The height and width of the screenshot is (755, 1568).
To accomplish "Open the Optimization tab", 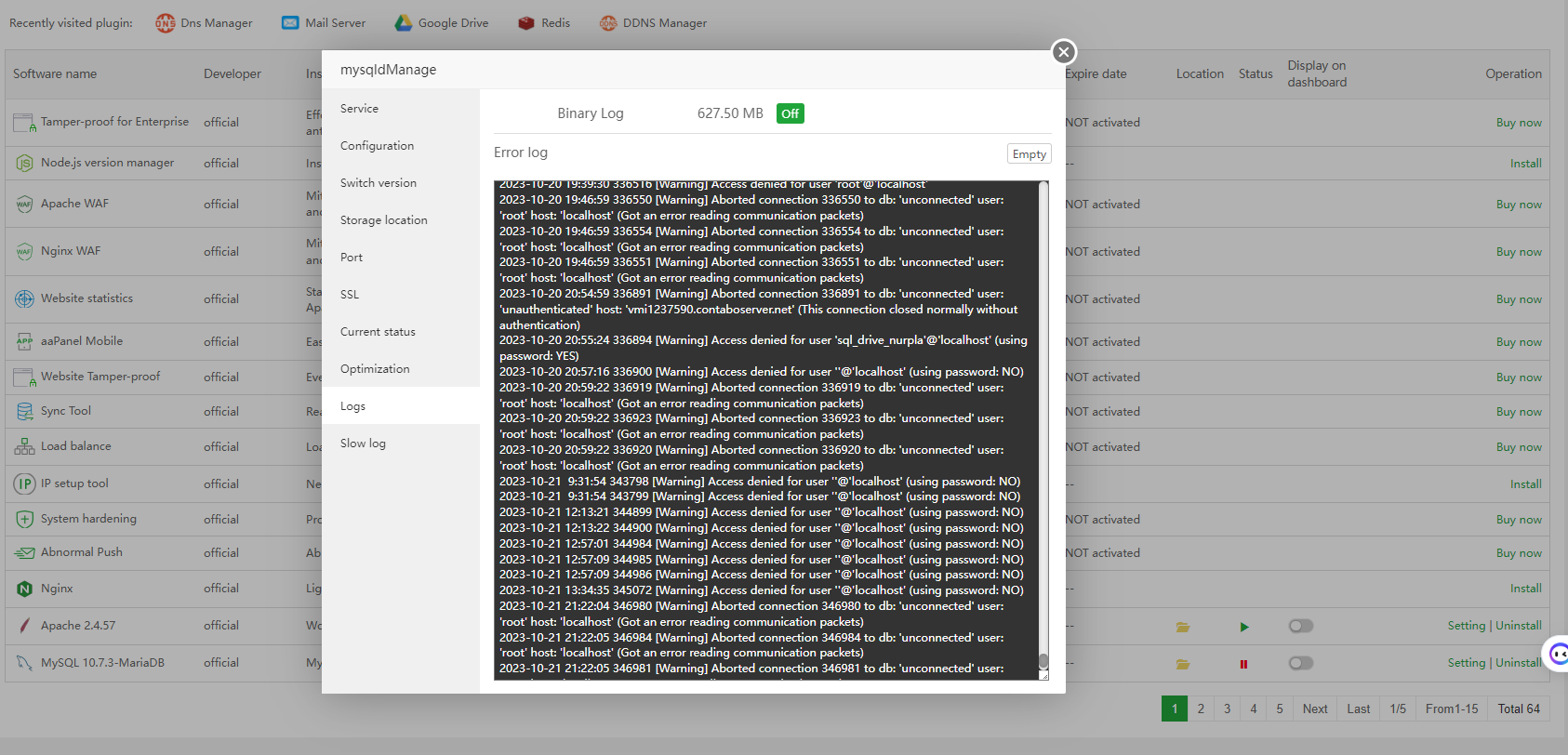I will 401,369.
